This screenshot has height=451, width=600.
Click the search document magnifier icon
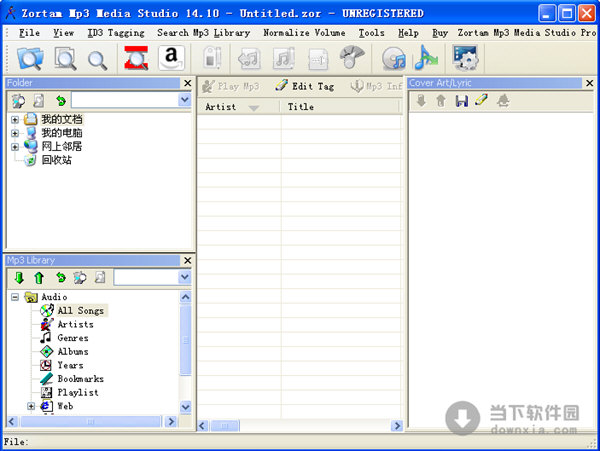[65, 59]
